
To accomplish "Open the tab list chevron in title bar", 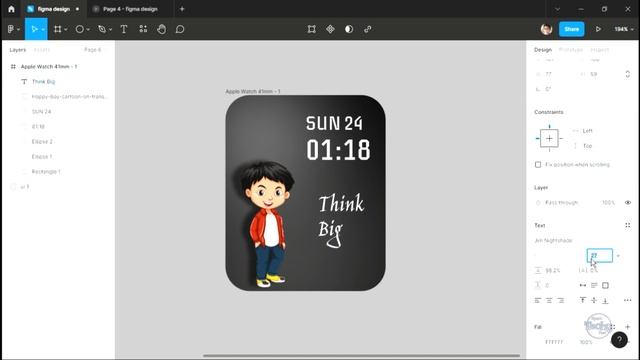I will tap(557, 9).
